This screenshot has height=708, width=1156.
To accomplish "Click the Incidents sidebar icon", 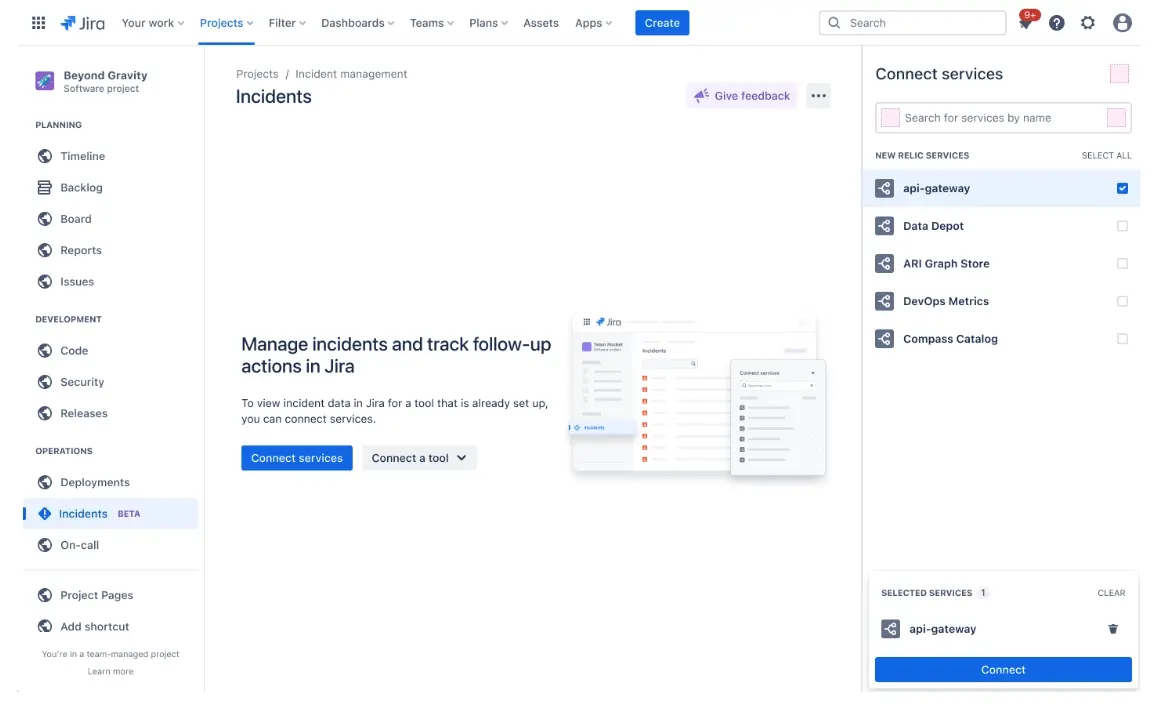I will coord(44,514).
